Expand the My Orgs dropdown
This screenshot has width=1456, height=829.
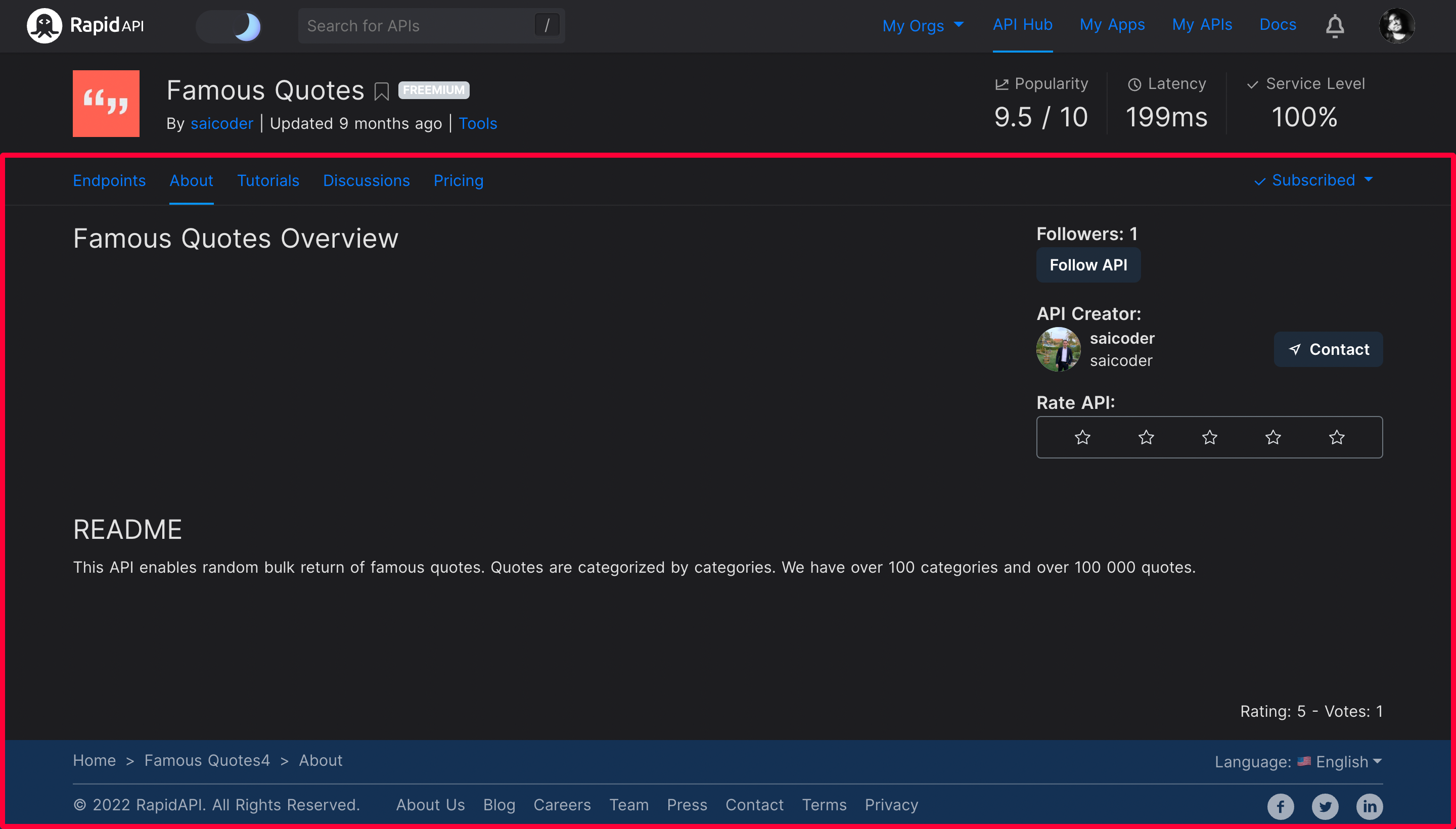click(x=923, y=26)
